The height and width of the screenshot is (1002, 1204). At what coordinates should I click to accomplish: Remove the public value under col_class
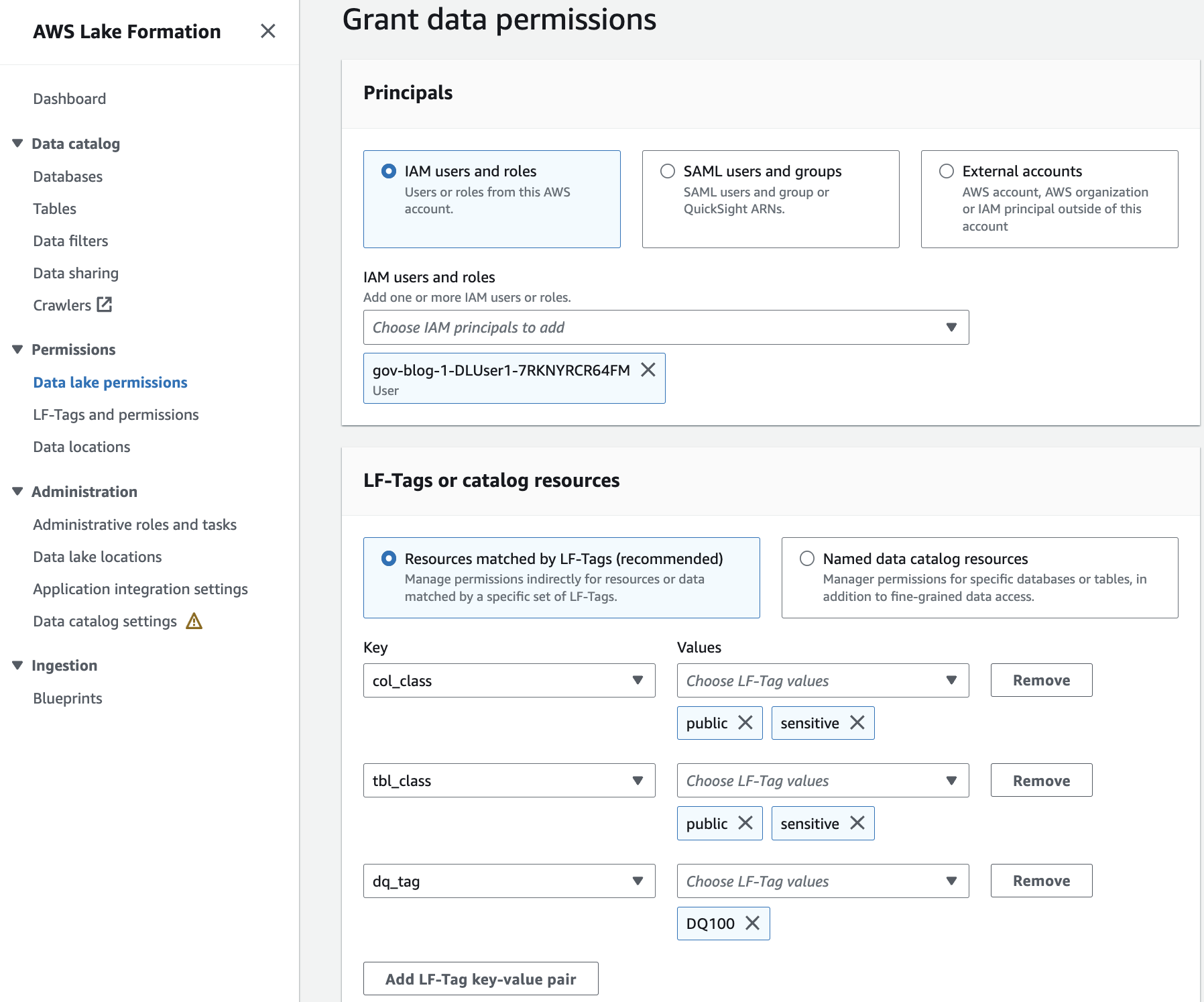pyautogui.click(x=745, y=722)
